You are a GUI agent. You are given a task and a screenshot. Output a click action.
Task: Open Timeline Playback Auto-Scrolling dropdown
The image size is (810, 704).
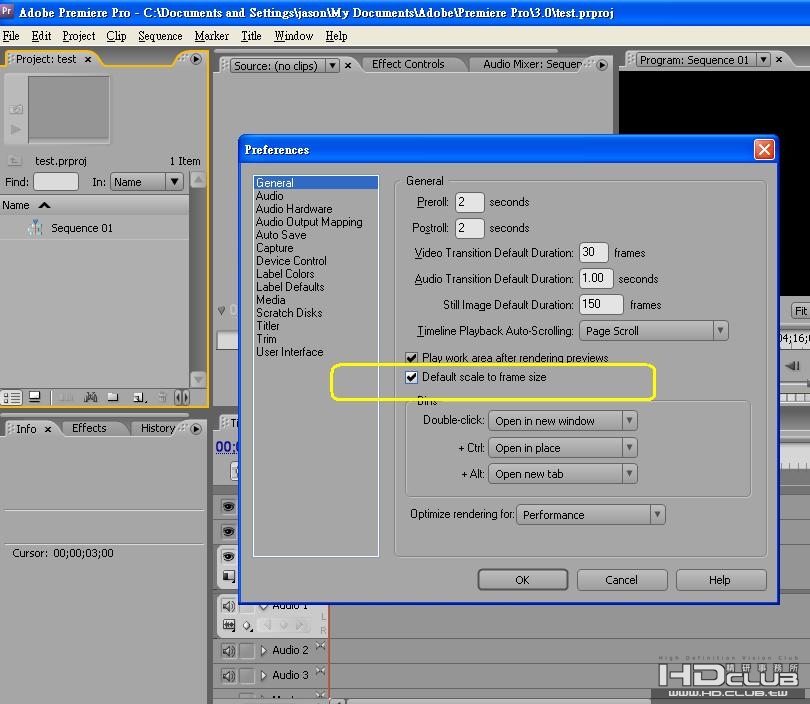tap(654, 331)
